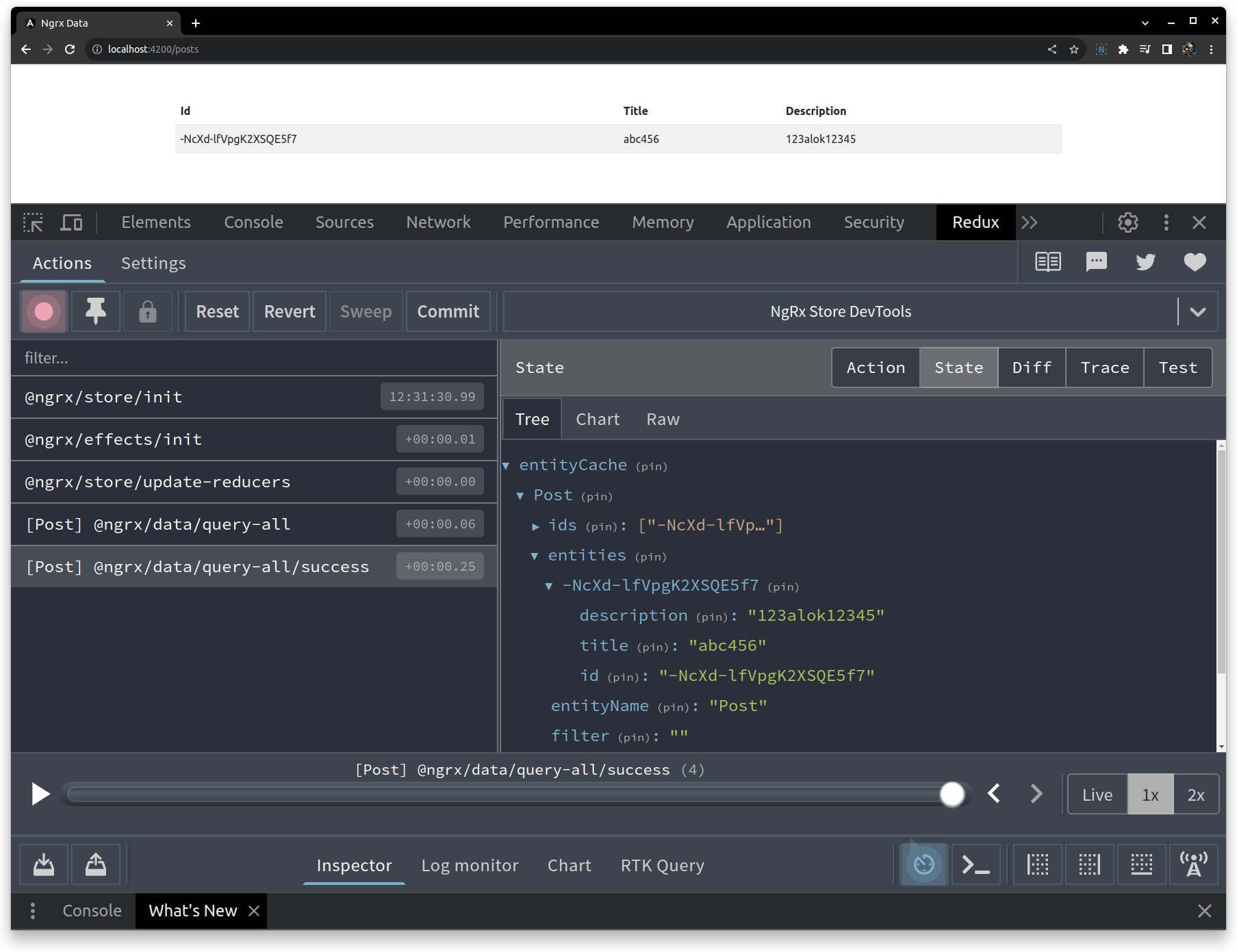Open the dispatcher terminal icon

[976, 864]
